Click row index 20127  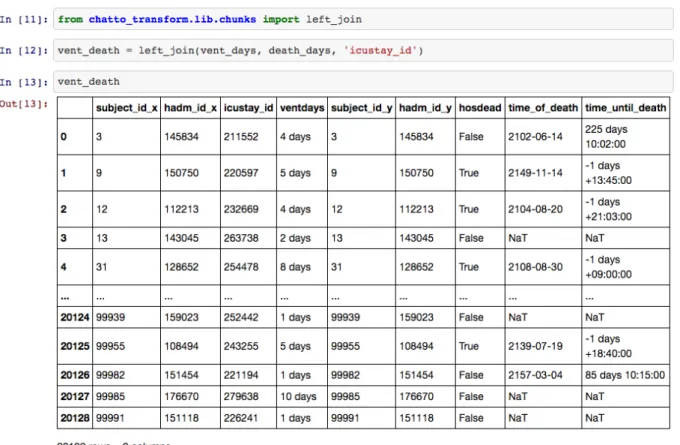(75, 396)
